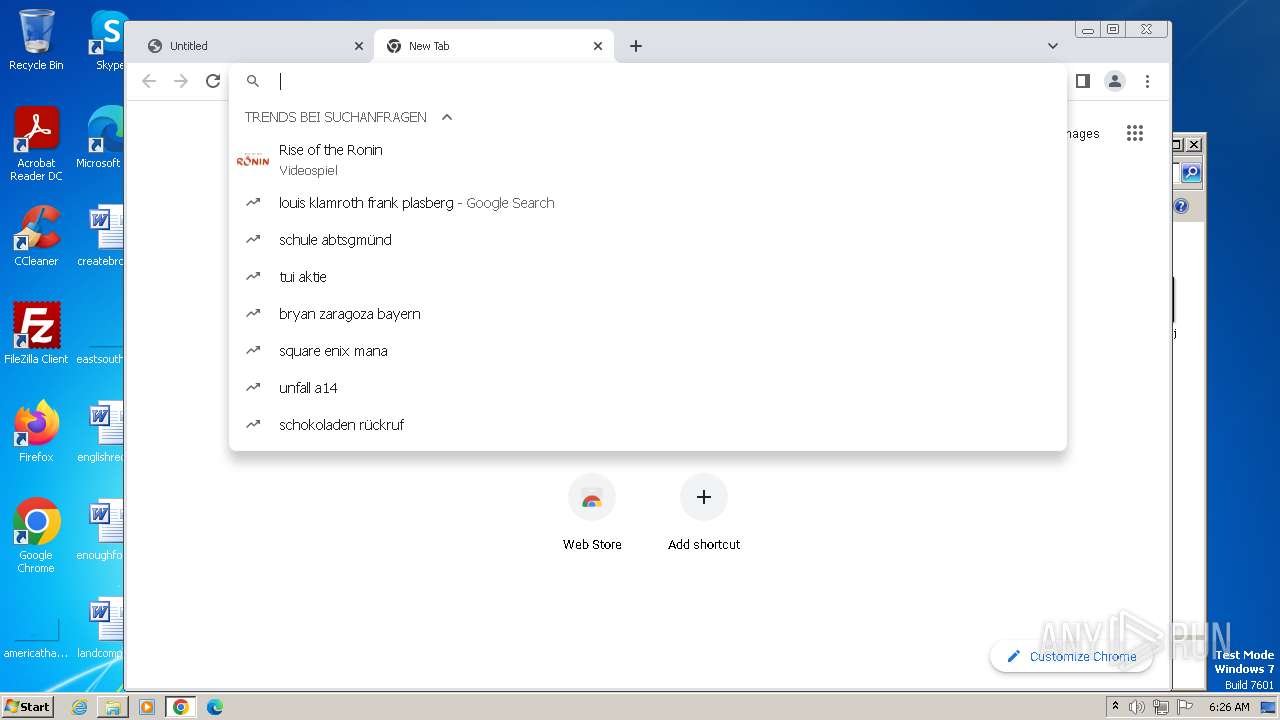This screenshot has height=720, width=1280.
Task: Open enoughfo Word document on desktop
Action: 100,530
